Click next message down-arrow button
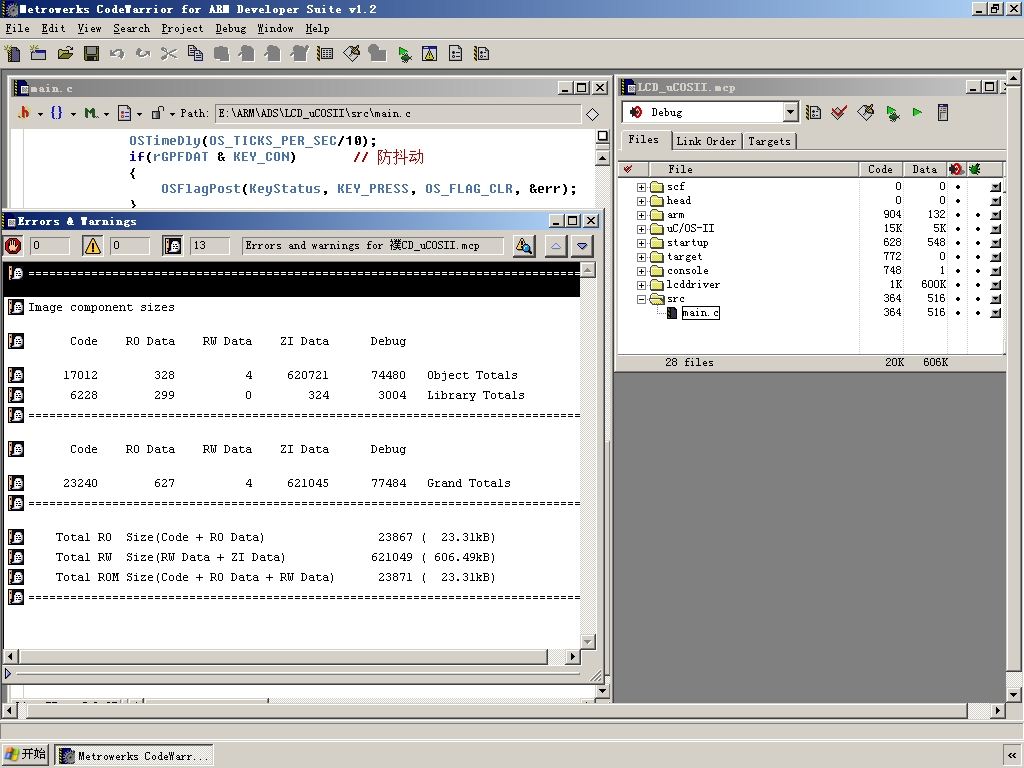The height and width of the screenshot is (768, 1024). tap(582, 246)
